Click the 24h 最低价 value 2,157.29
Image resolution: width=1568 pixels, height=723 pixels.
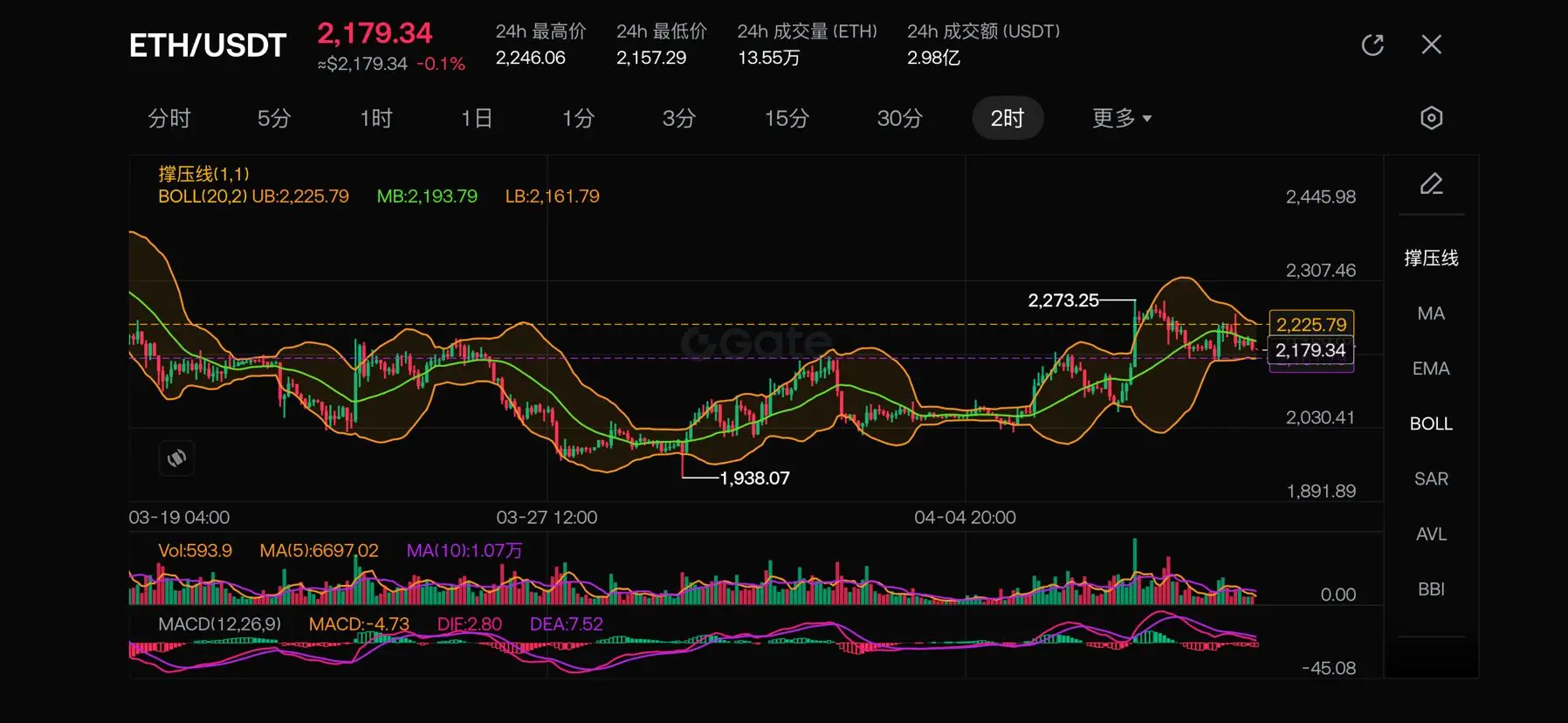[x=651, y=58]
